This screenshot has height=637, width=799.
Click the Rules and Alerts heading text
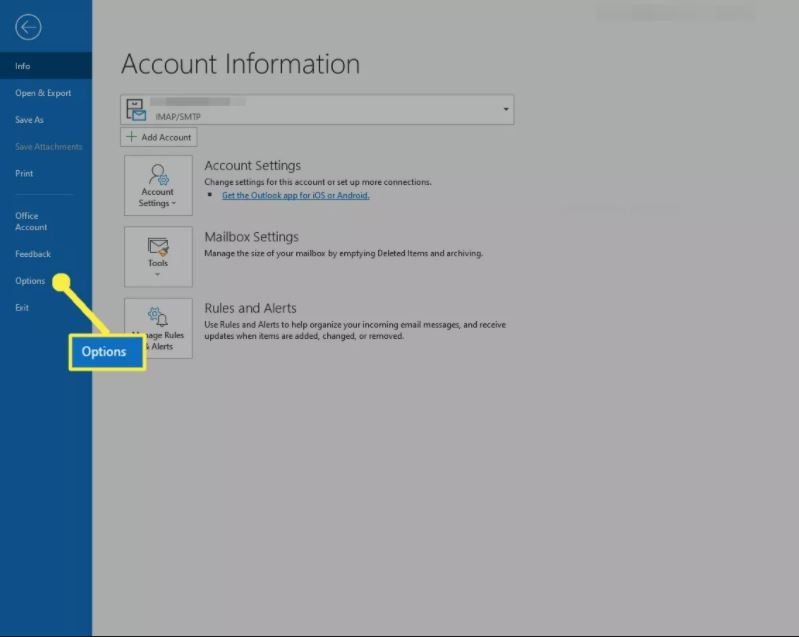tap(250, 308)
